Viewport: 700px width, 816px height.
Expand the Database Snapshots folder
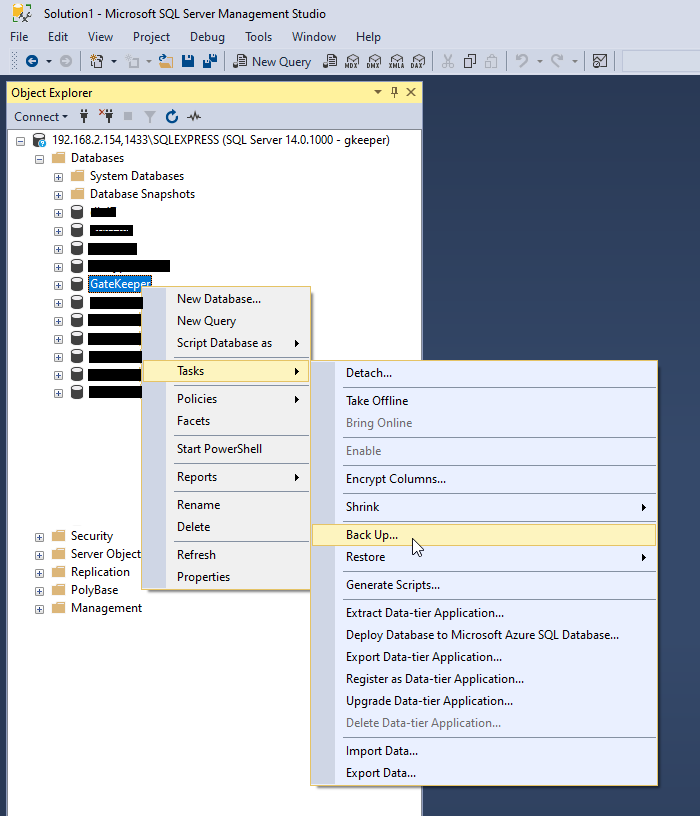(x=58, y=195)
